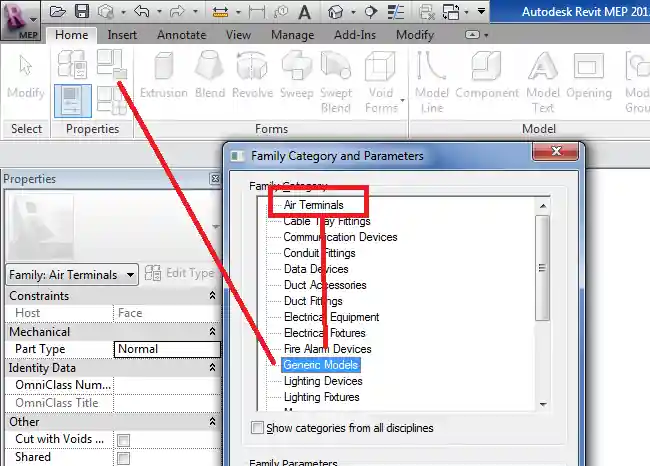The width and height of the screenshot is (650, 466).
Task: Switch to the Manage ribbon tab
Action: (x=292, y=35)
